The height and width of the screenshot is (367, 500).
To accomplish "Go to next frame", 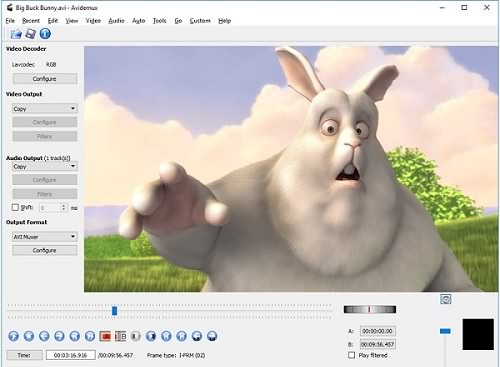I will pyautogui.click(x=59, y=336).
